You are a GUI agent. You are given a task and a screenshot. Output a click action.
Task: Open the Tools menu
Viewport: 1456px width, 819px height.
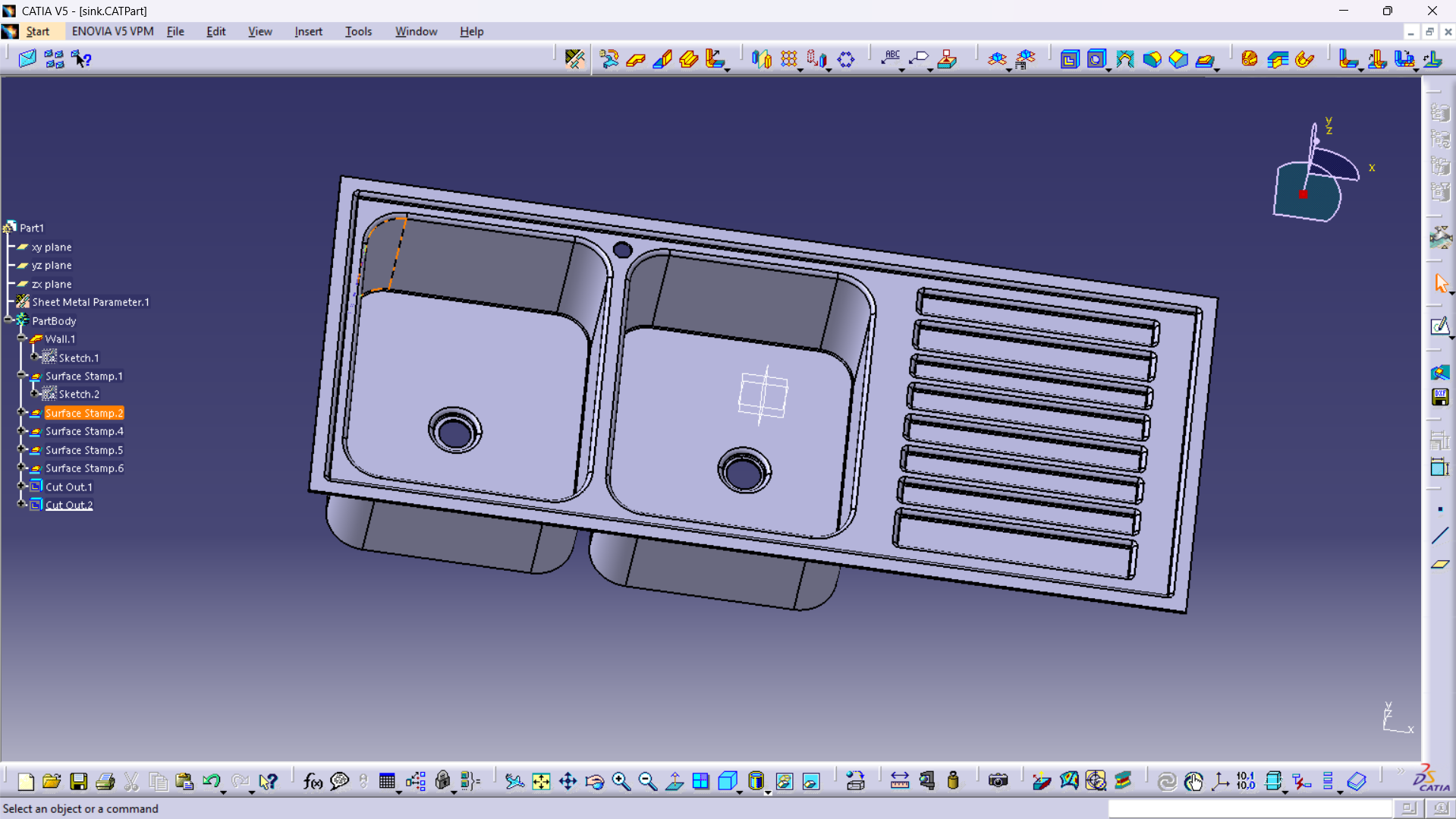358,31
